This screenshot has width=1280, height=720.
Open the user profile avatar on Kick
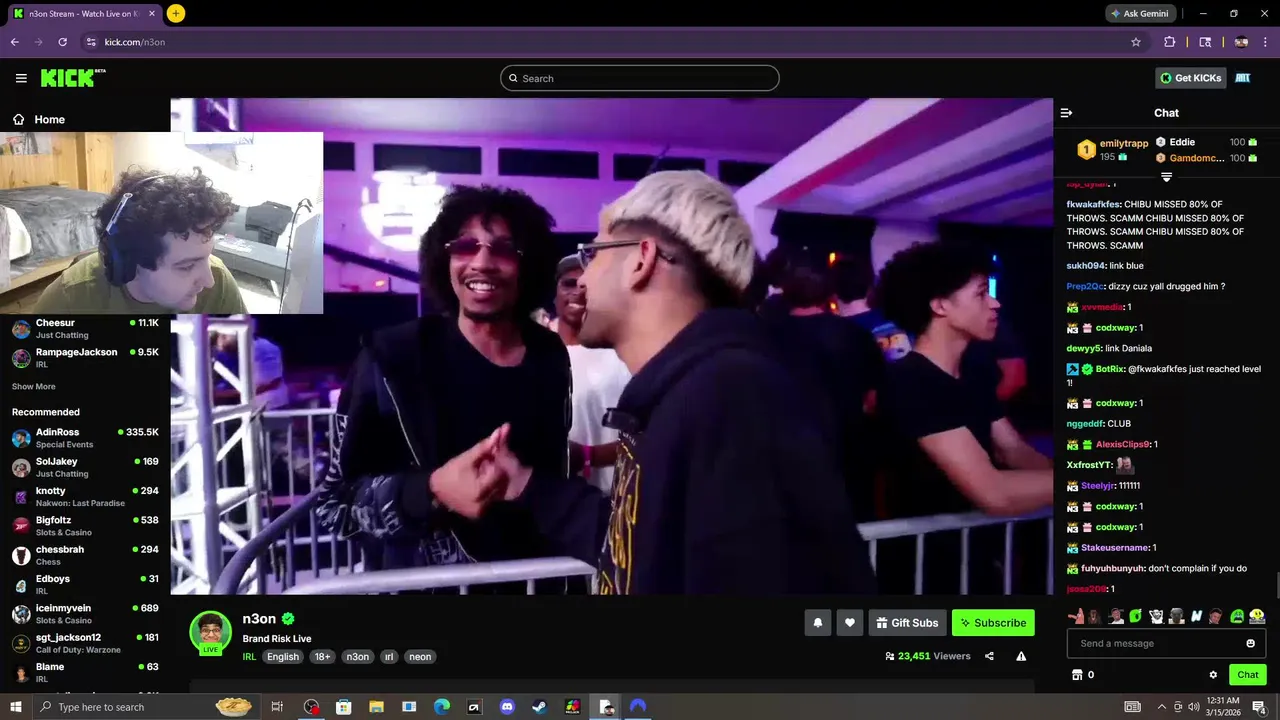pyautogui.click(x=1243, y=78)
